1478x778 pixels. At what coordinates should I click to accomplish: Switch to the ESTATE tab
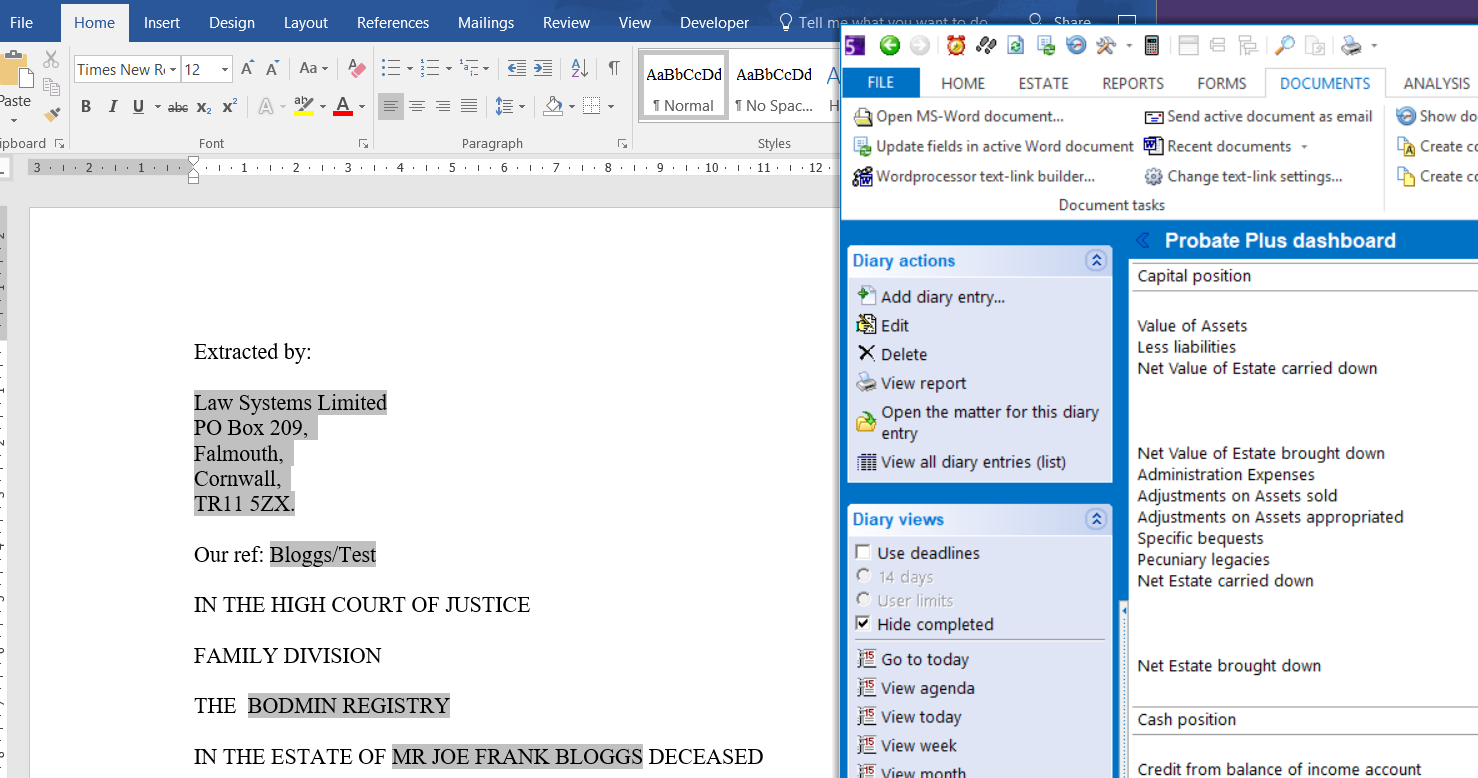coord(1043,83)
